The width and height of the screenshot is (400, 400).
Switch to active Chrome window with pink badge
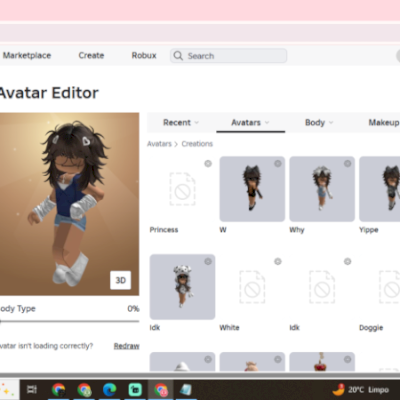161,389
